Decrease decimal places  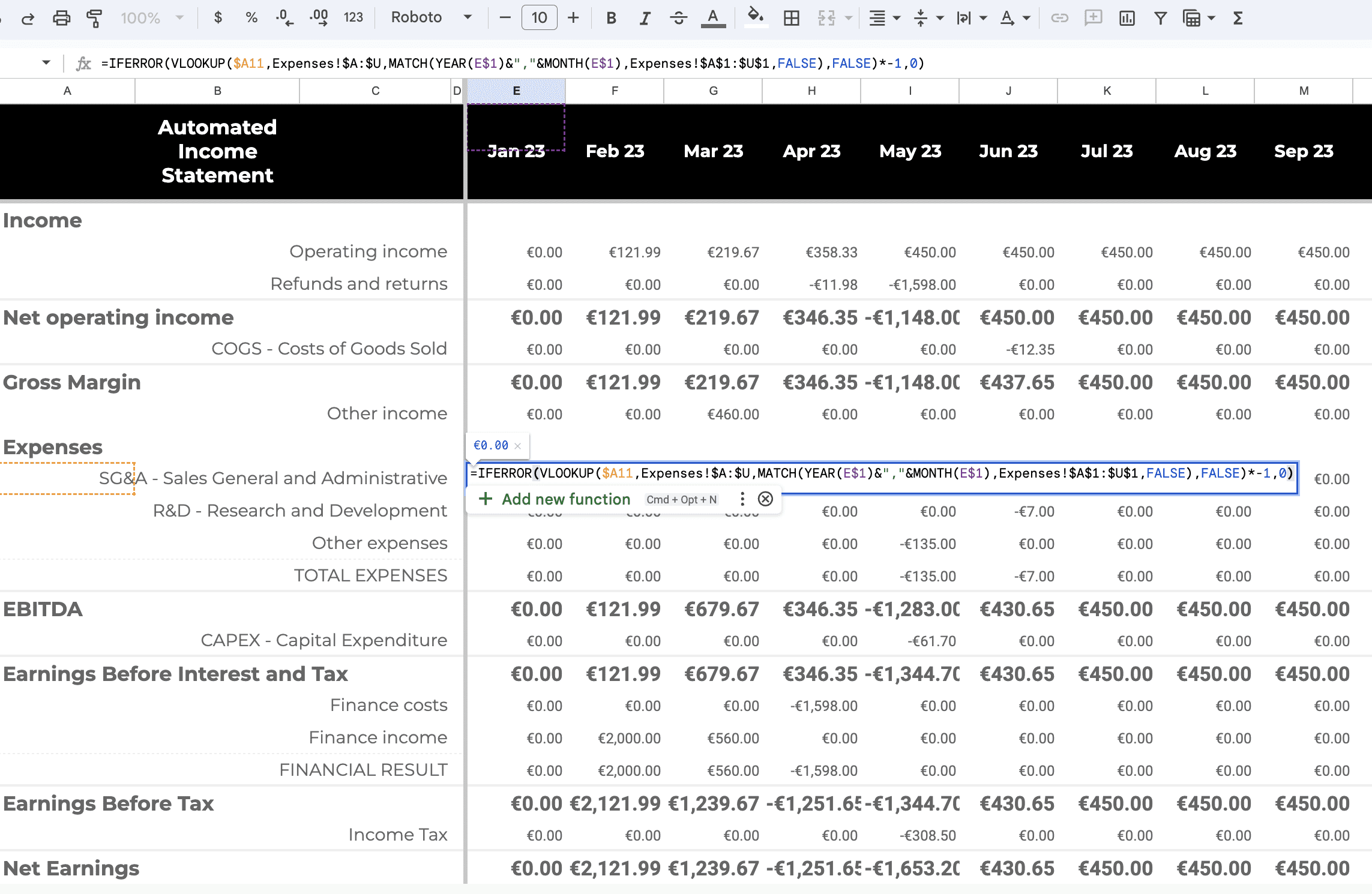click(283, 18)
